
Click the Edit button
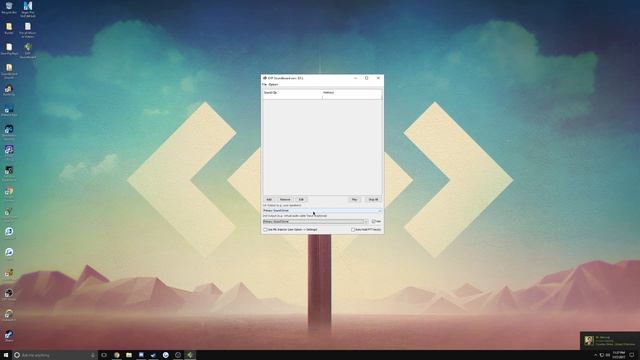301,200
